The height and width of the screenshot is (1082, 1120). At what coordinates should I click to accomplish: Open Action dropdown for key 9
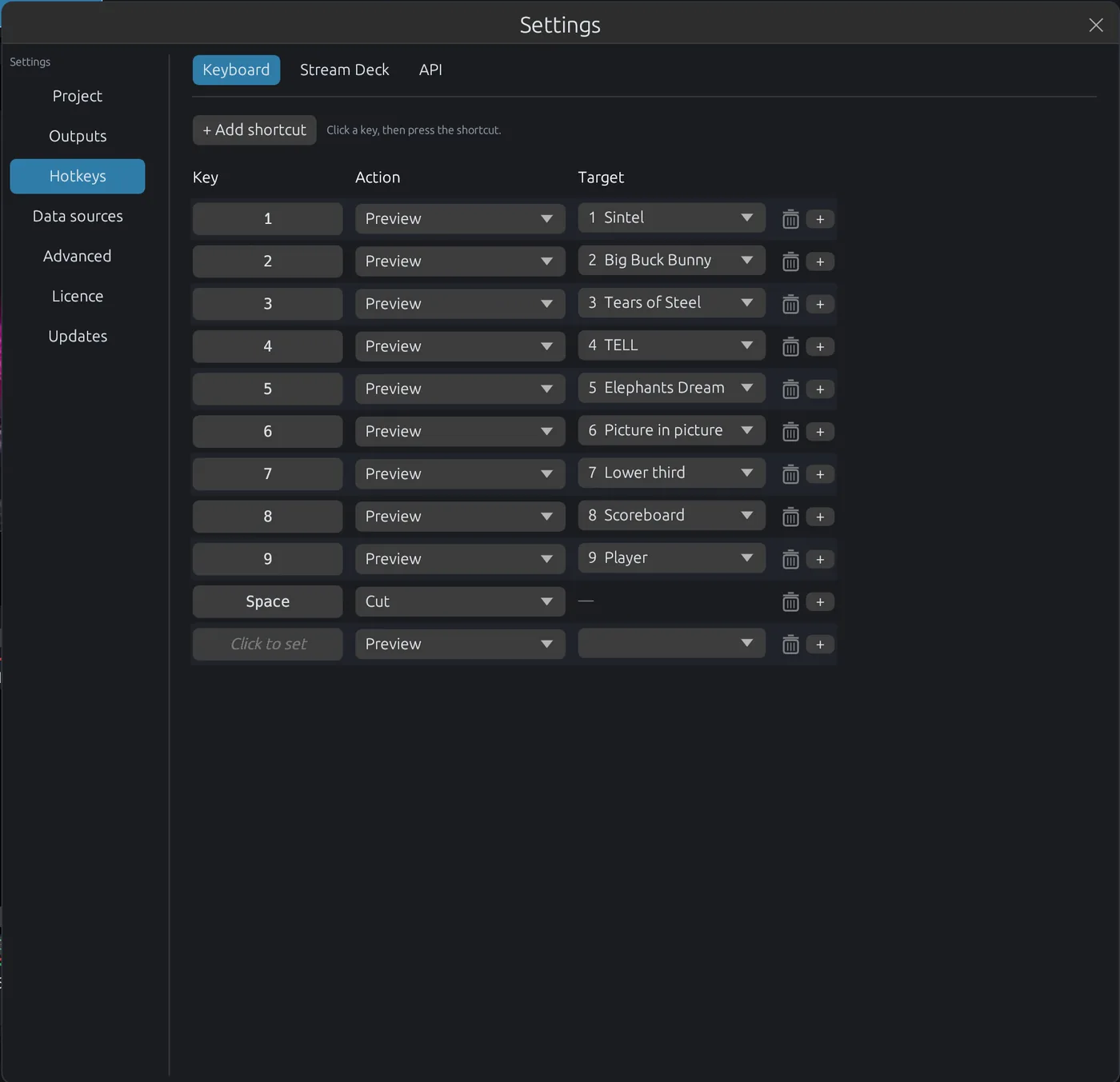click(460, 558)
